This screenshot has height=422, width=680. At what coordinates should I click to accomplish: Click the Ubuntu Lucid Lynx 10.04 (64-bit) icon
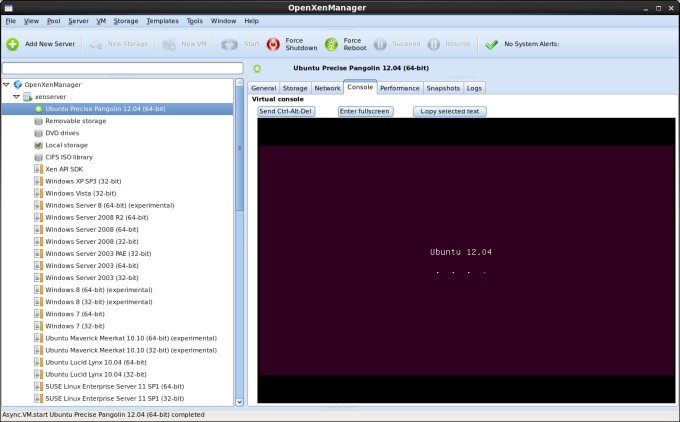pyautogui.click(x=39, y=362)
